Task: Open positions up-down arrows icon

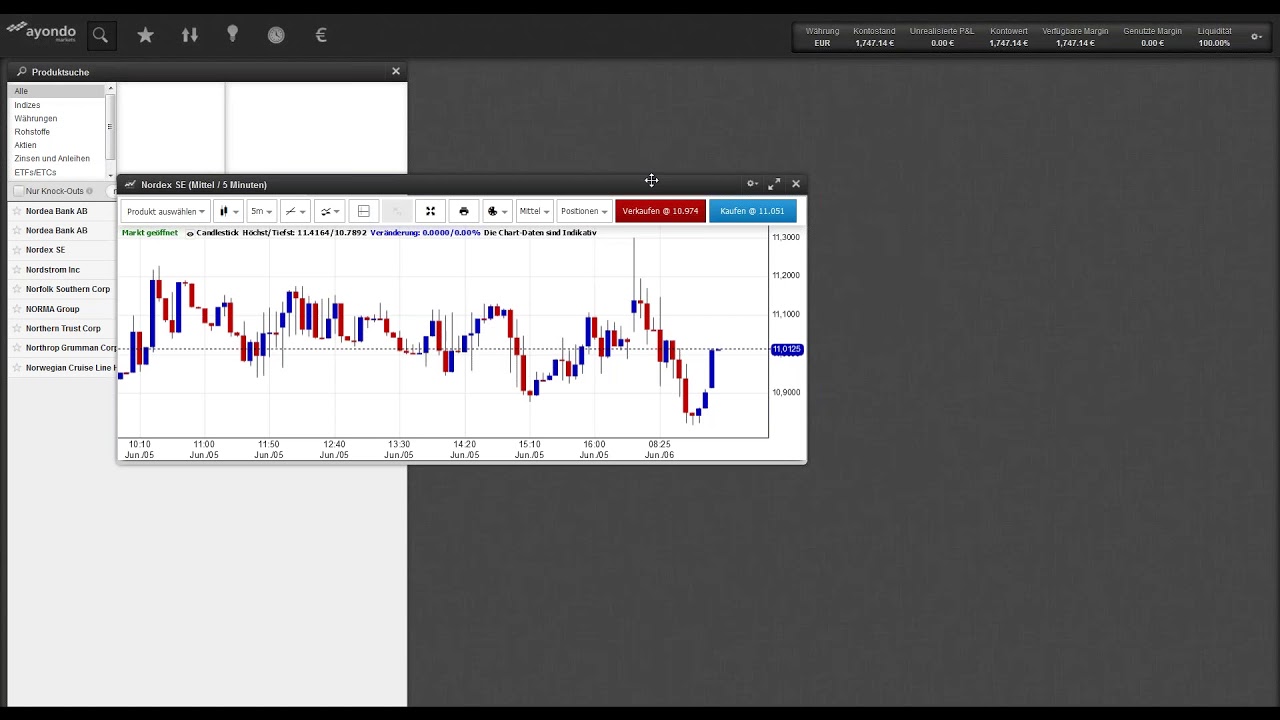Action: (190, 35)
